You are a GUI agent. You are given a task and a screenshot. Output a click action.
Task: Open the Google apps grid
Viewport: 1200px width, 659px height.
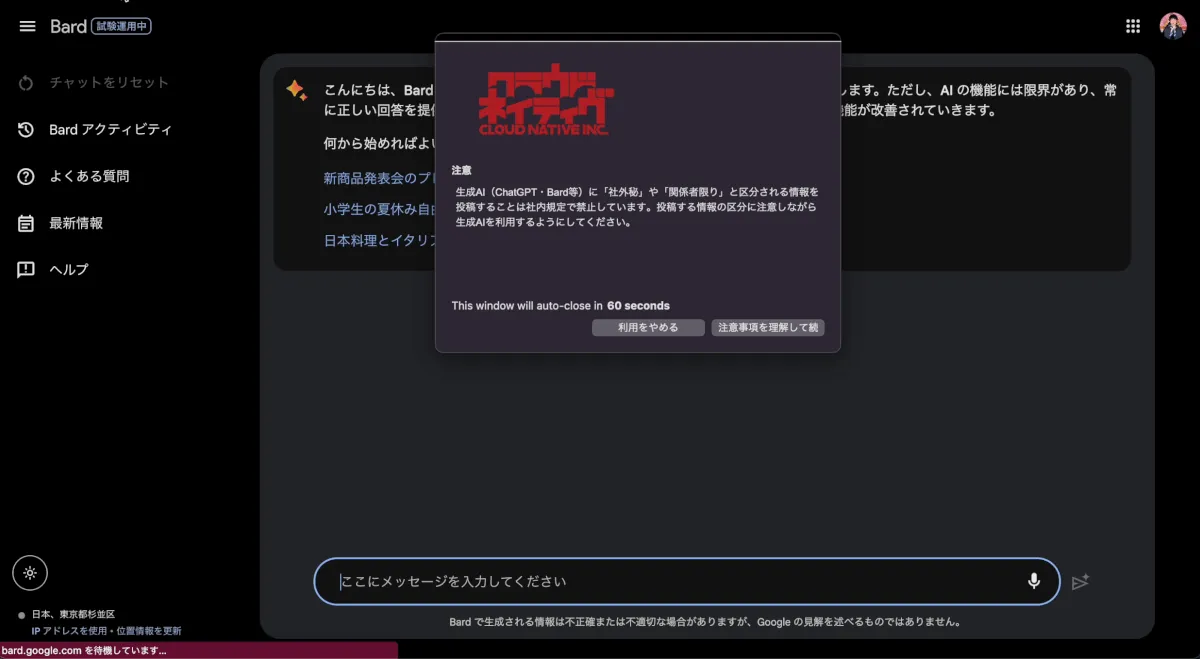tap(1133, 27)
